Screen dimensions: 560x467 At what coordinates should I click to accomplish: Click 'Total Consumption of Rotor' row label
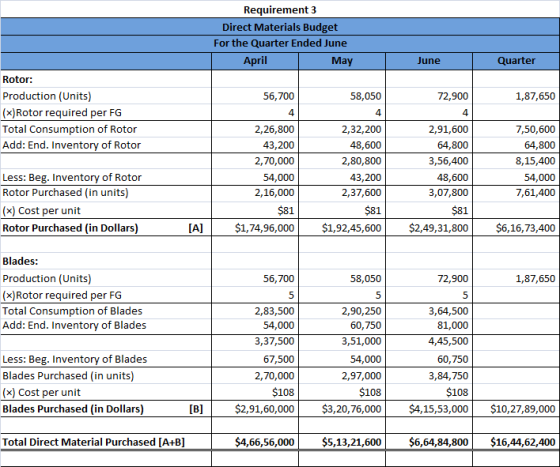[x=70, y=129]
